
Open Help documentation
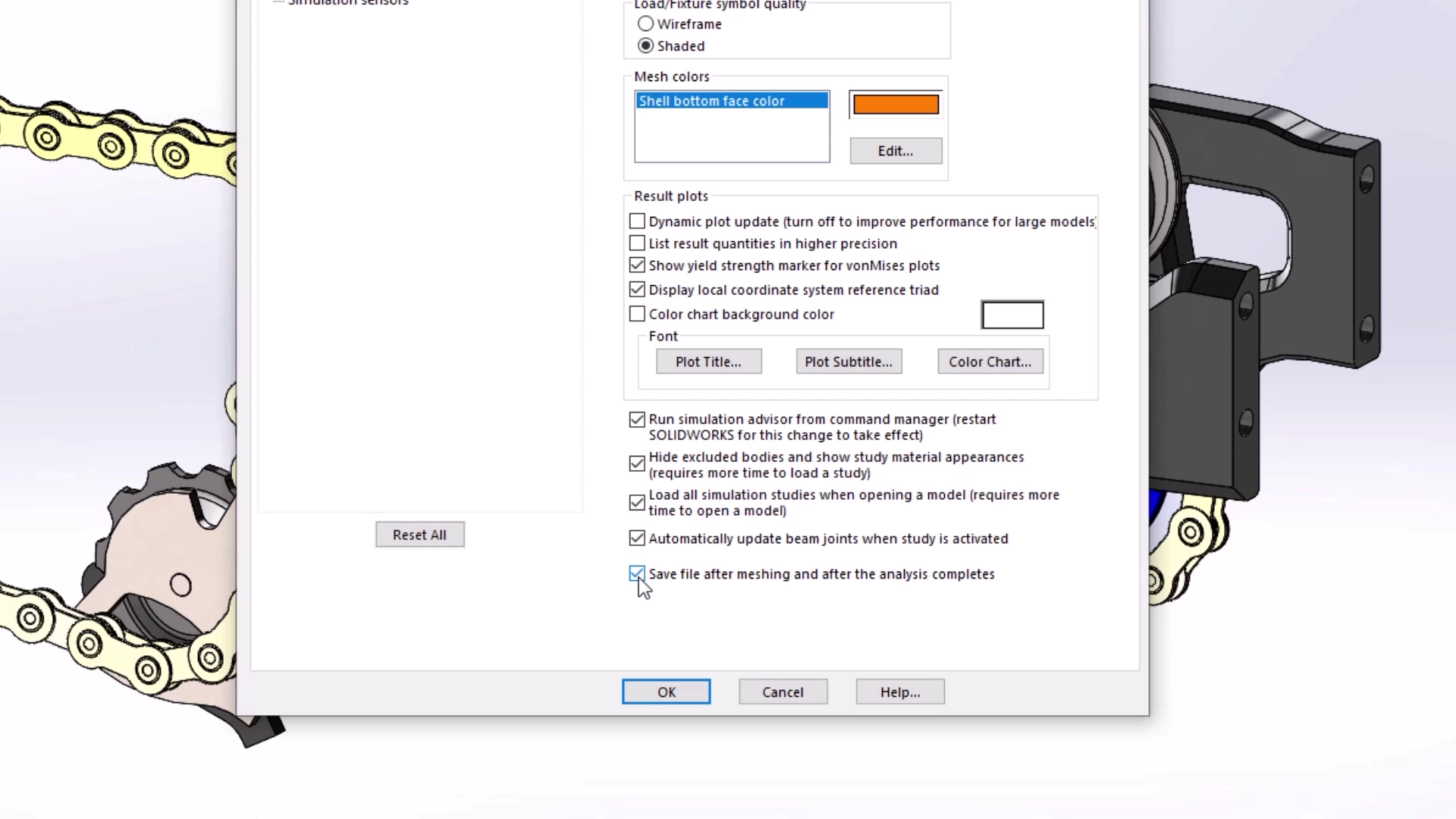(900, 692)
